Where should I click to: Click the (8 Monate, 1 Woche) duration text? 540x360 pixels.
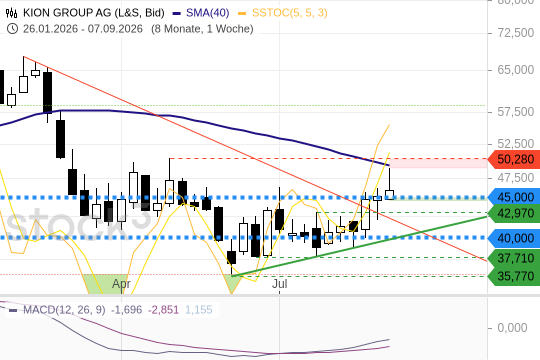[x=202, y=29]
